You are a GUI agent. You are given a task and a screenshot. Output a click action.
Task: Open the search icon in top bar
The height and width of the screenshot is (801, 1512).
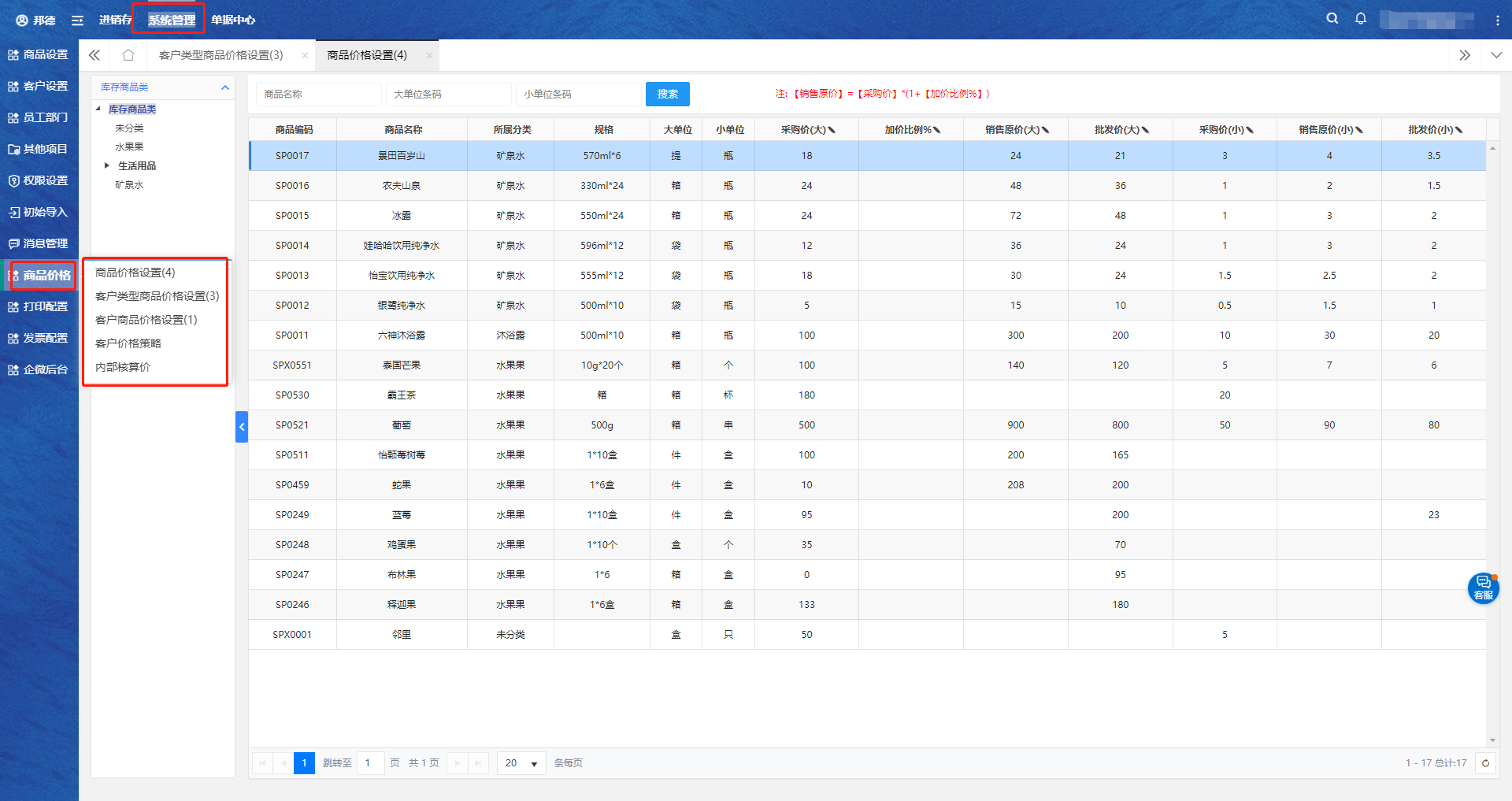click(1332, 18)
